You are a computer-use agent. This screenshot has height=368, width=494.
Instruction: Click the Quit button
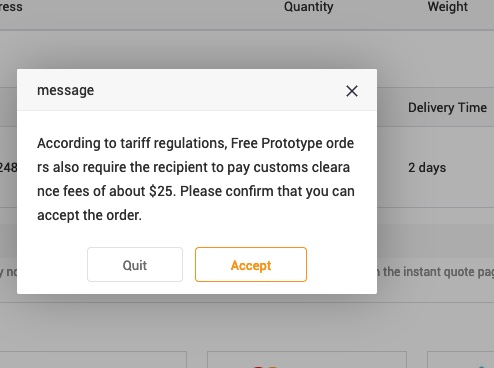(135, 265)
